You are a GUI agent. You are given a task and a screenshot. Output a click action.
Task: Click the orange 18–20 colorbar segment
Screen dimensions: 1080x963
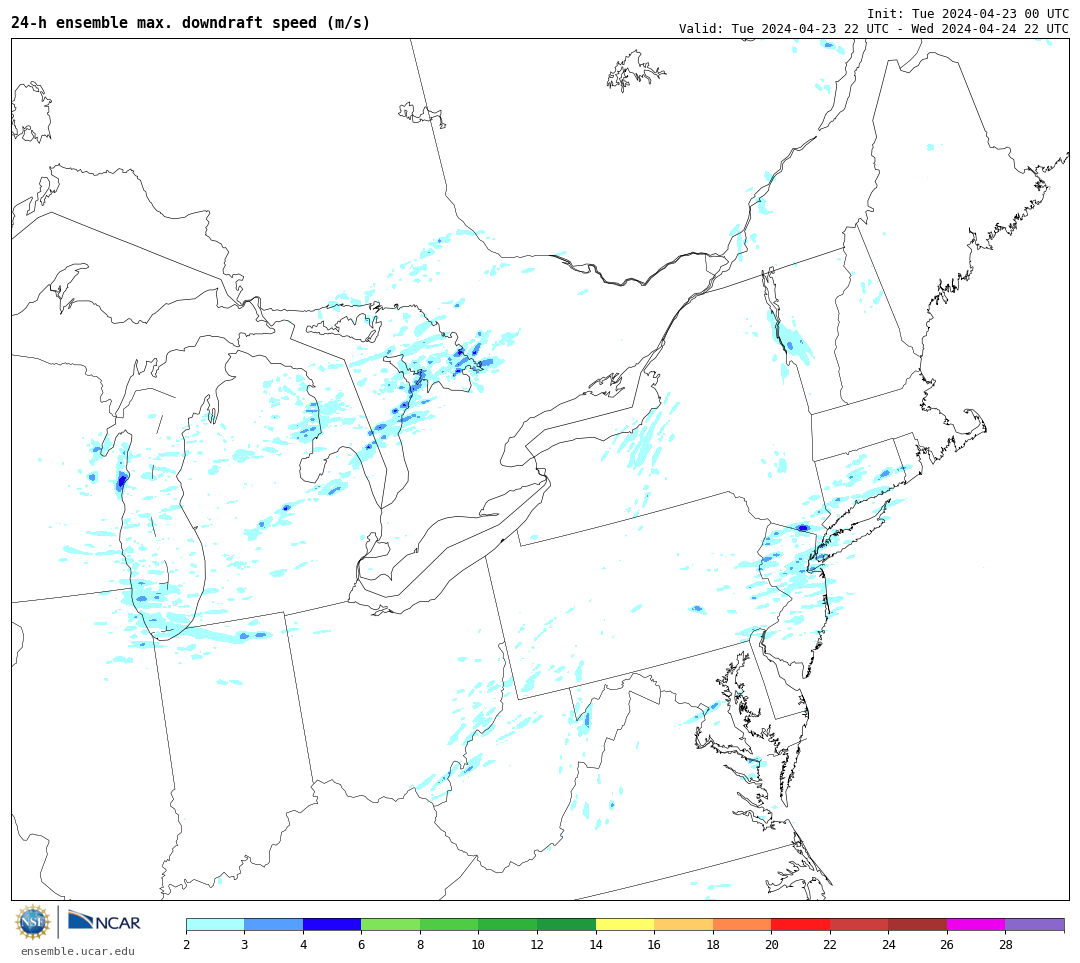(742, 924)
